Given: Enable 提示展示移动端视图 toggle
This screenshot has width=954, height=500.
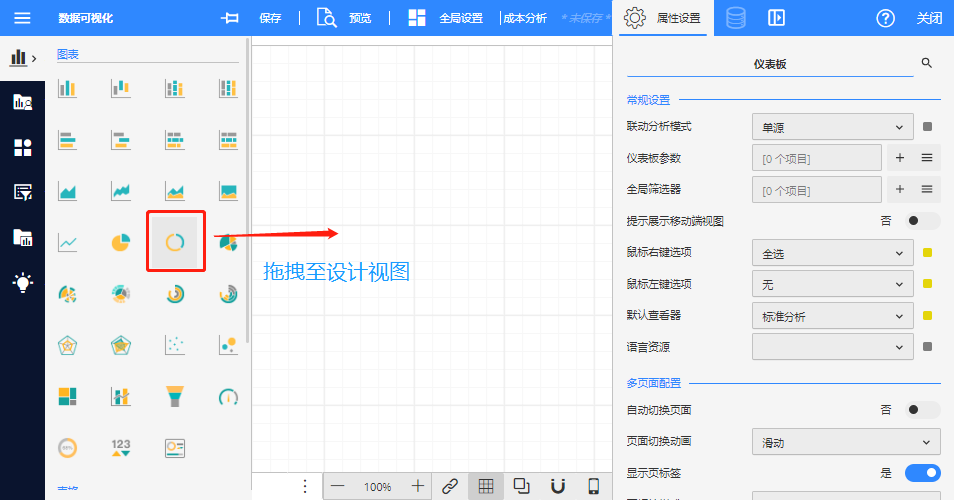Looking at the screenshot, I should (922, 221).
